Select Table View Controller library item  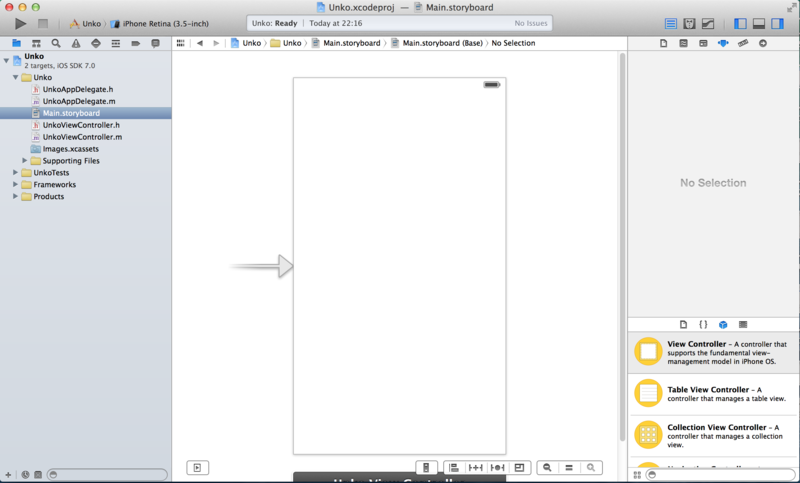point(714,394)
